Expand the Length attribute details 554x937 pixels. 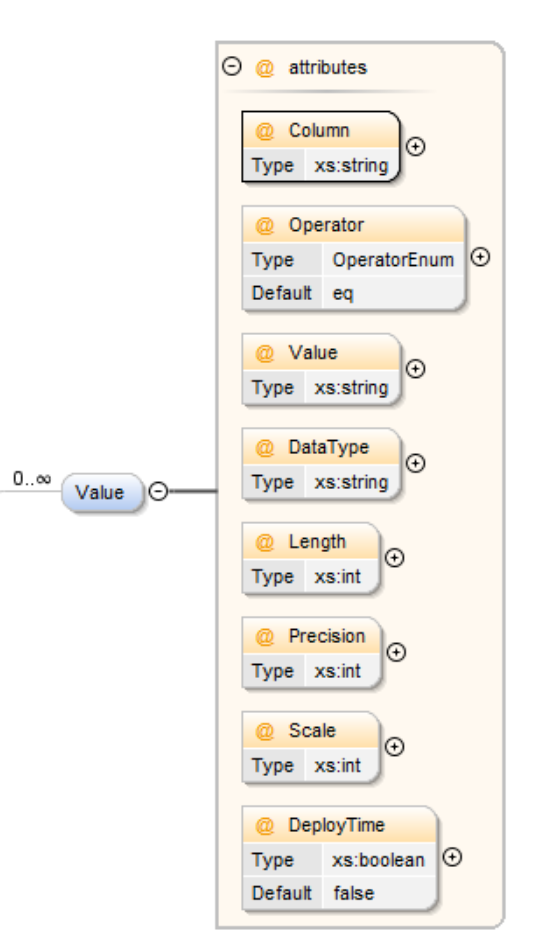pos(394,558)
